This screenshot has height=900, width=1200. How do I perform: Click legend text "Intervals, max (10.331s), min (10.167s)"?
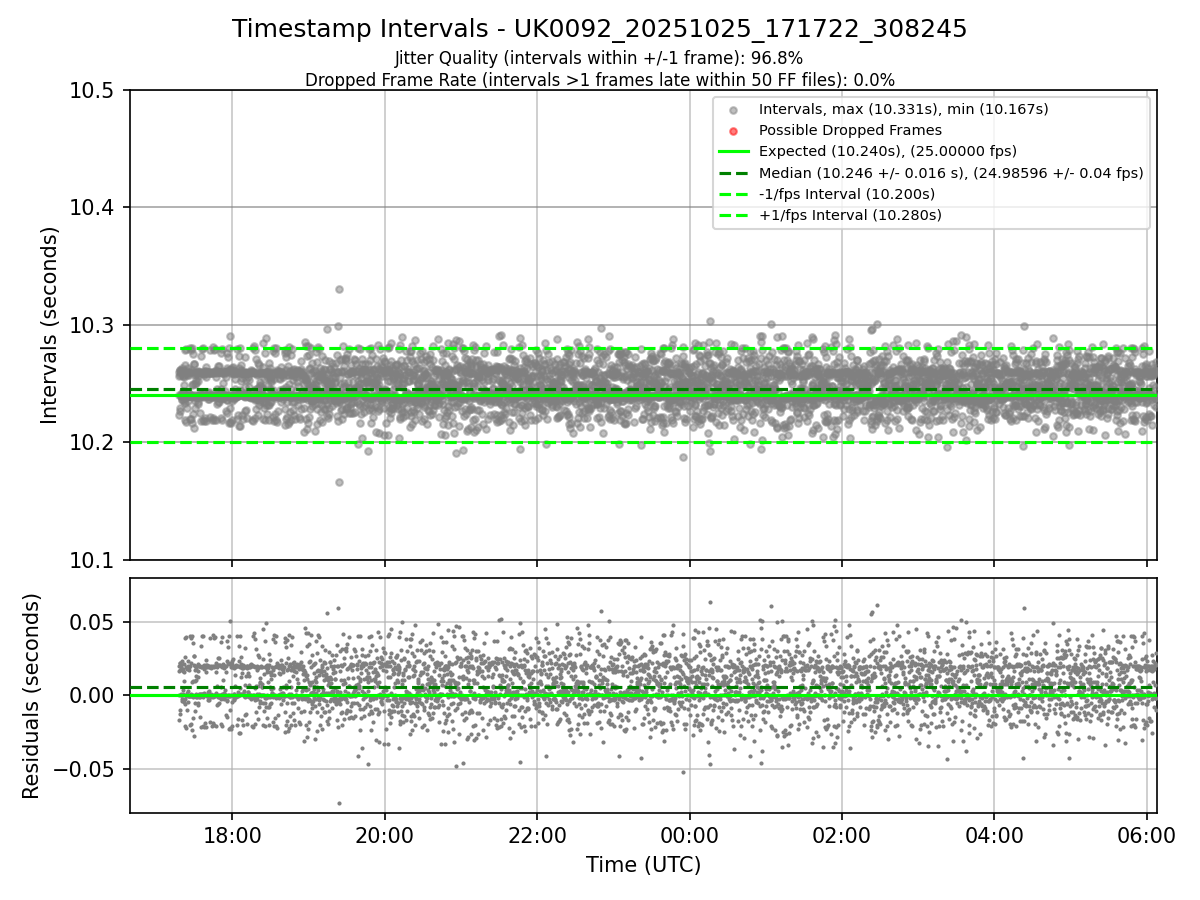(x=903, y=109)
